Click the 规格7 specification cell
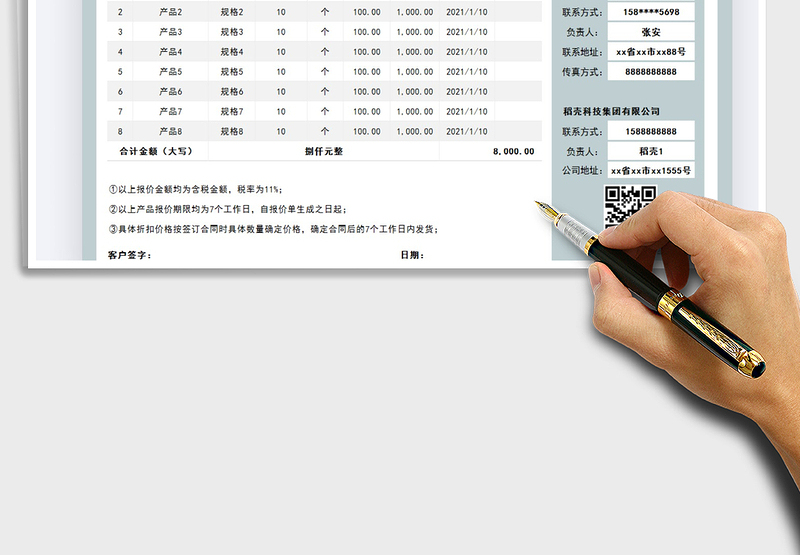Viewport: 800px width, 555px height. pyautogui.click(x=232, y=111)
